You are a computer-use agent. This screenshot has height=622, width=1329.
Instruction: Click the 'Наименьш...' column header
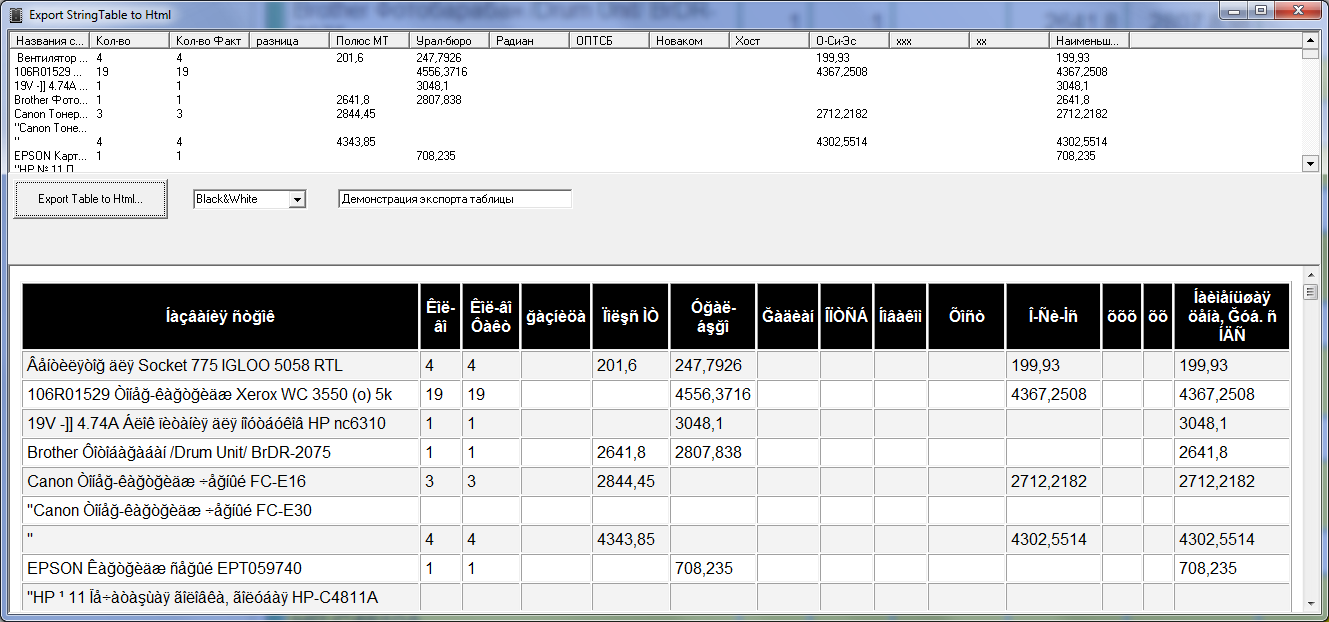coord(1090,41)
